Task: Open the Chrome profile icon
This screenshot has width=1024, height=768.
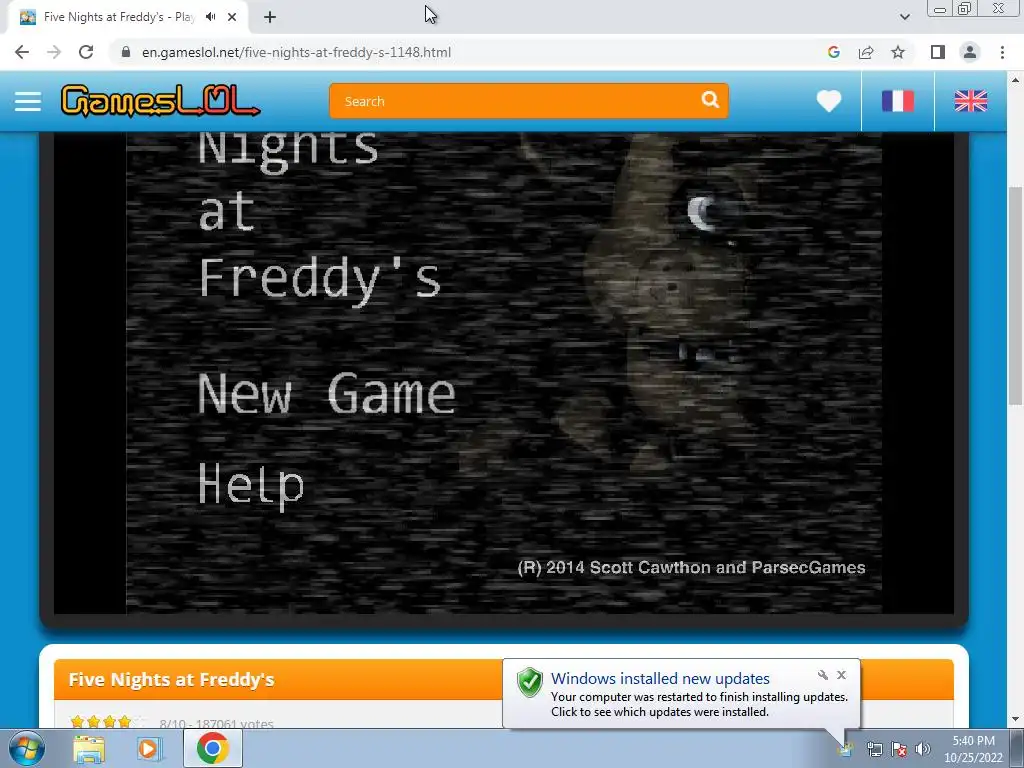Action: [x=970, y=52]
